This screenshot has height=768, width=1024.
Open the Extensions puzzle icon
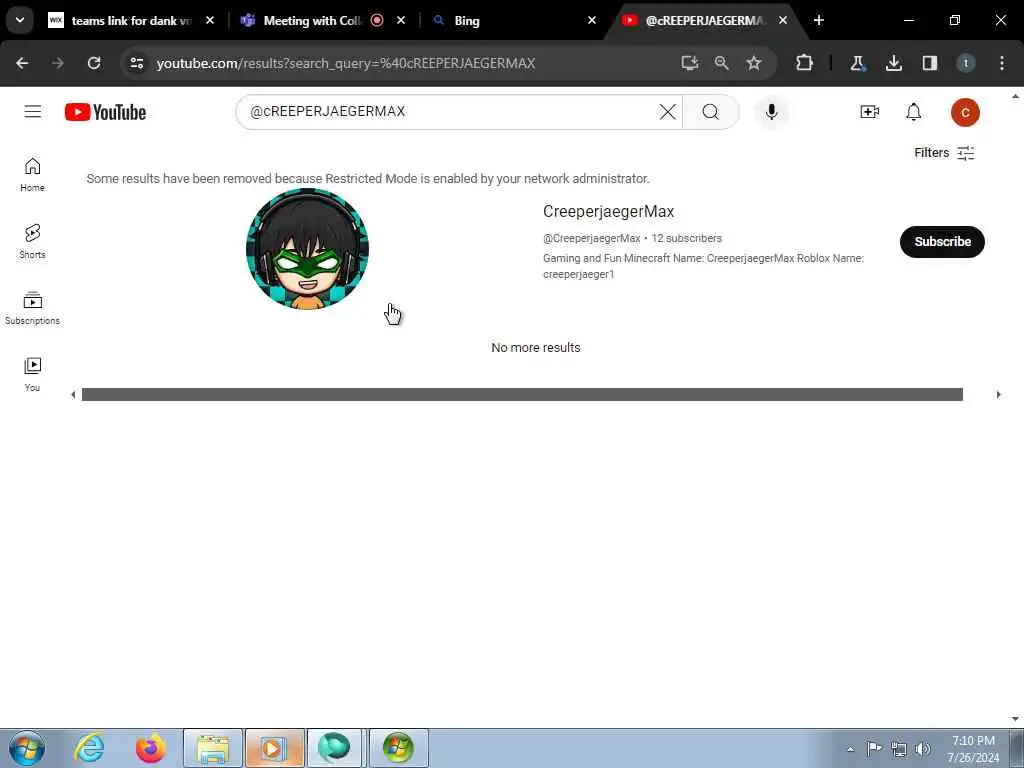pyautogui.click(x=805, y=63)
